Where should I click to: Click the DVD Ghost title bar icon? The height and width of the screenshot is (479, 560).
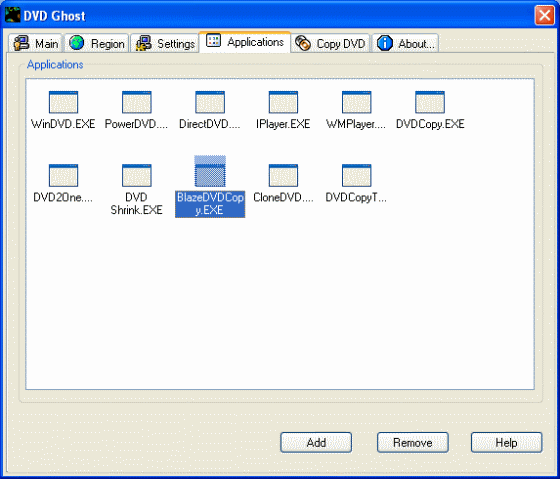(12, 15)
